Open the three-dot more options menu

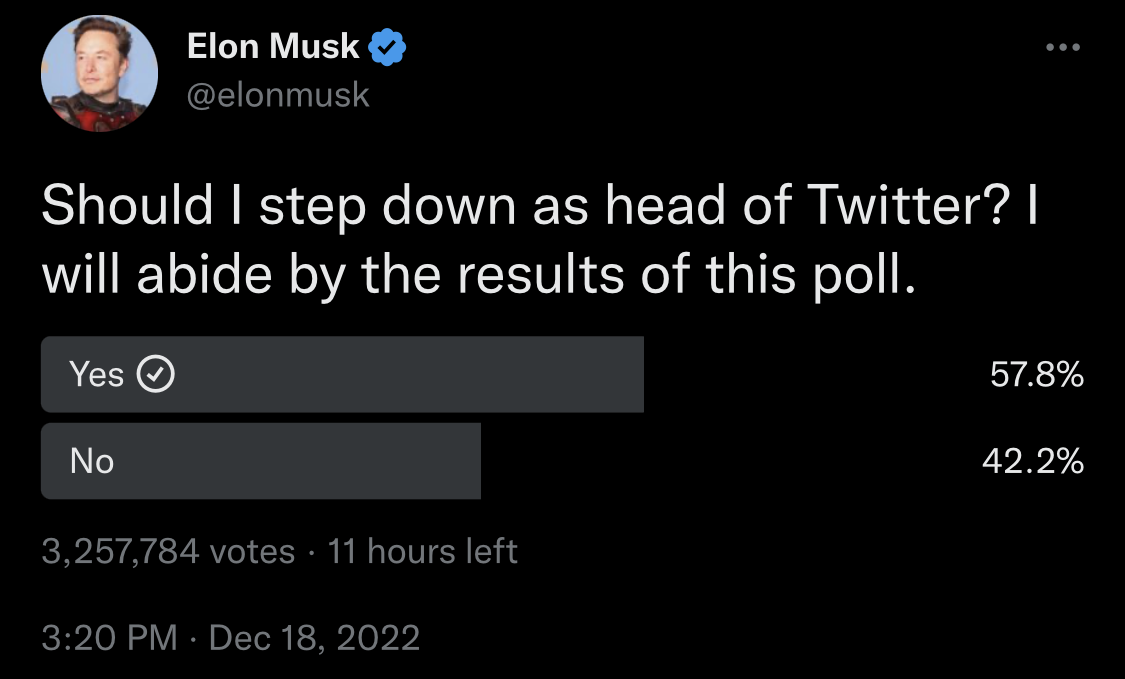coord(1063,48)
